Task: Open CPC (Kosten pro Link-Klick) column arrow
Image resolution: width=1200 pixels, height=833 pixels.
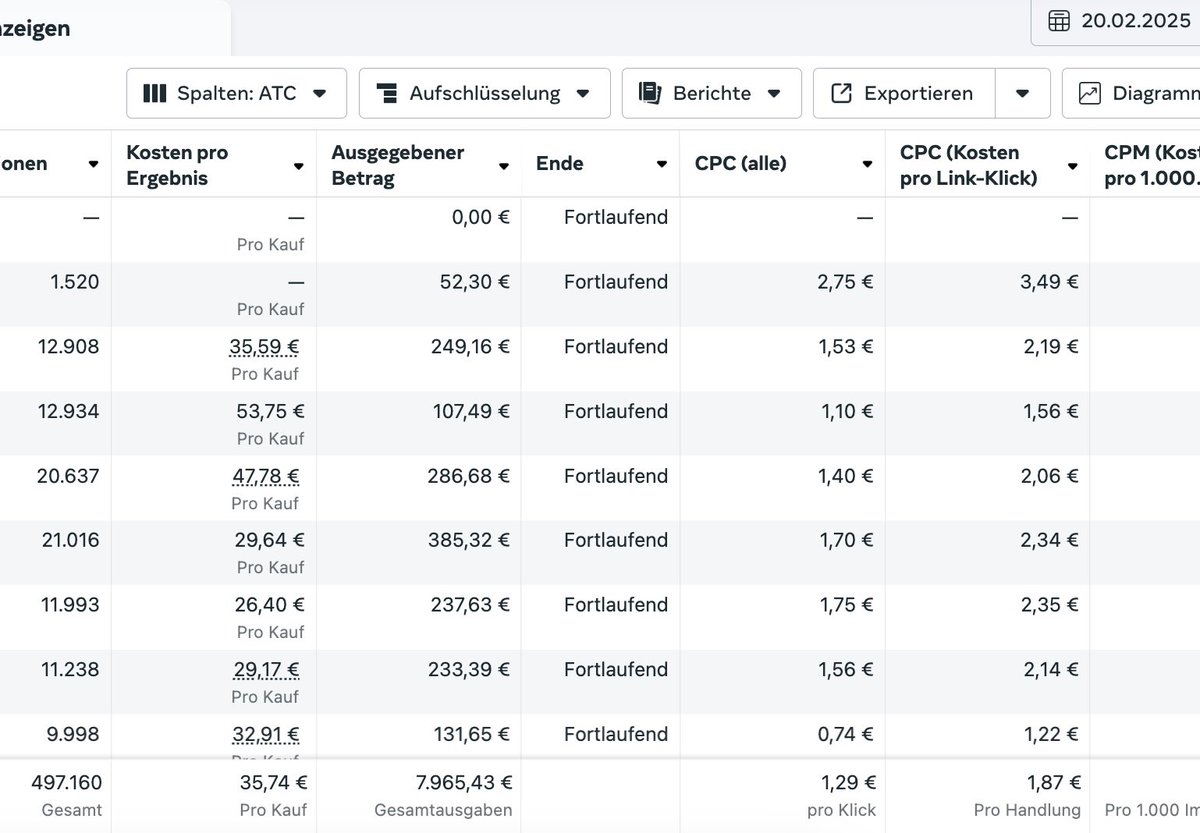Action: tap(1072, 166)
